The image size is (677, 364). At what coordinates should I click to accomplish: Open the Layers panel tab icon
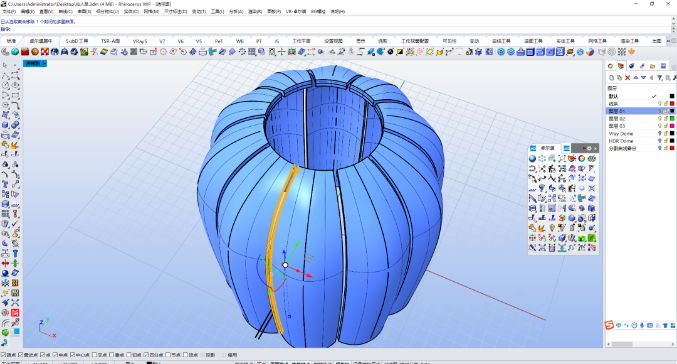[x=621, y=66]
